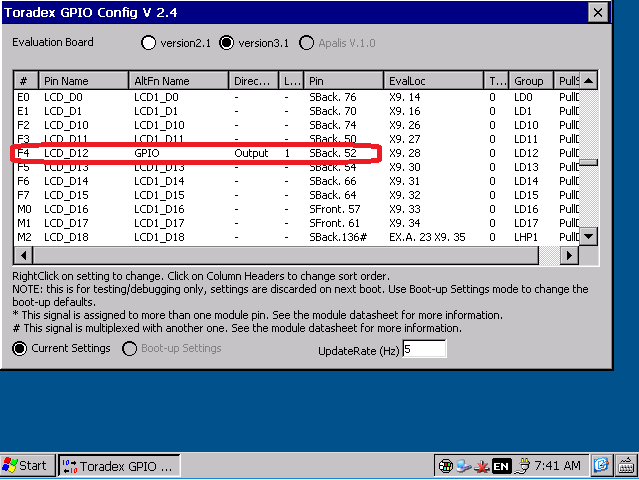Screen dimensions: 639x480
Task: Select the version2.1 evaluation board radio button
Action: coord(148,43)
